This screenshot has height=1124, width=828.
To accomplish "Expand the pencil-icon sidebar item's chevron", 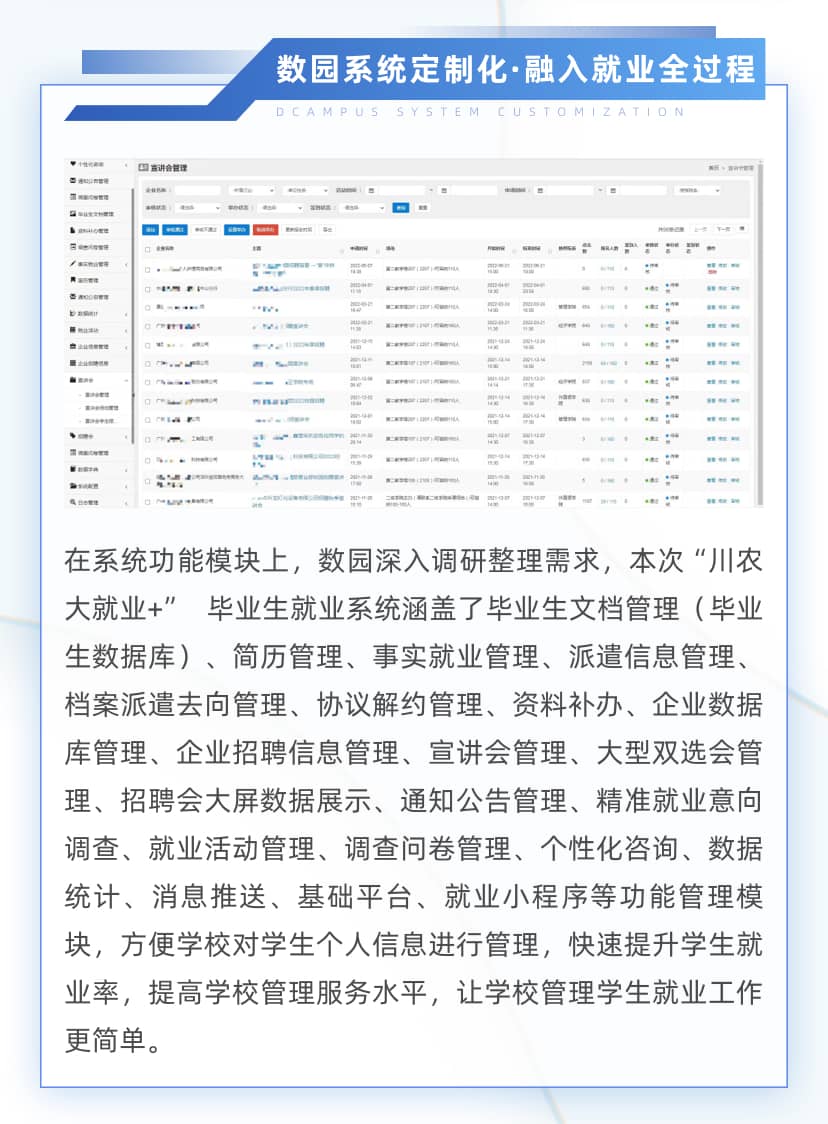I will click(127, 265).
